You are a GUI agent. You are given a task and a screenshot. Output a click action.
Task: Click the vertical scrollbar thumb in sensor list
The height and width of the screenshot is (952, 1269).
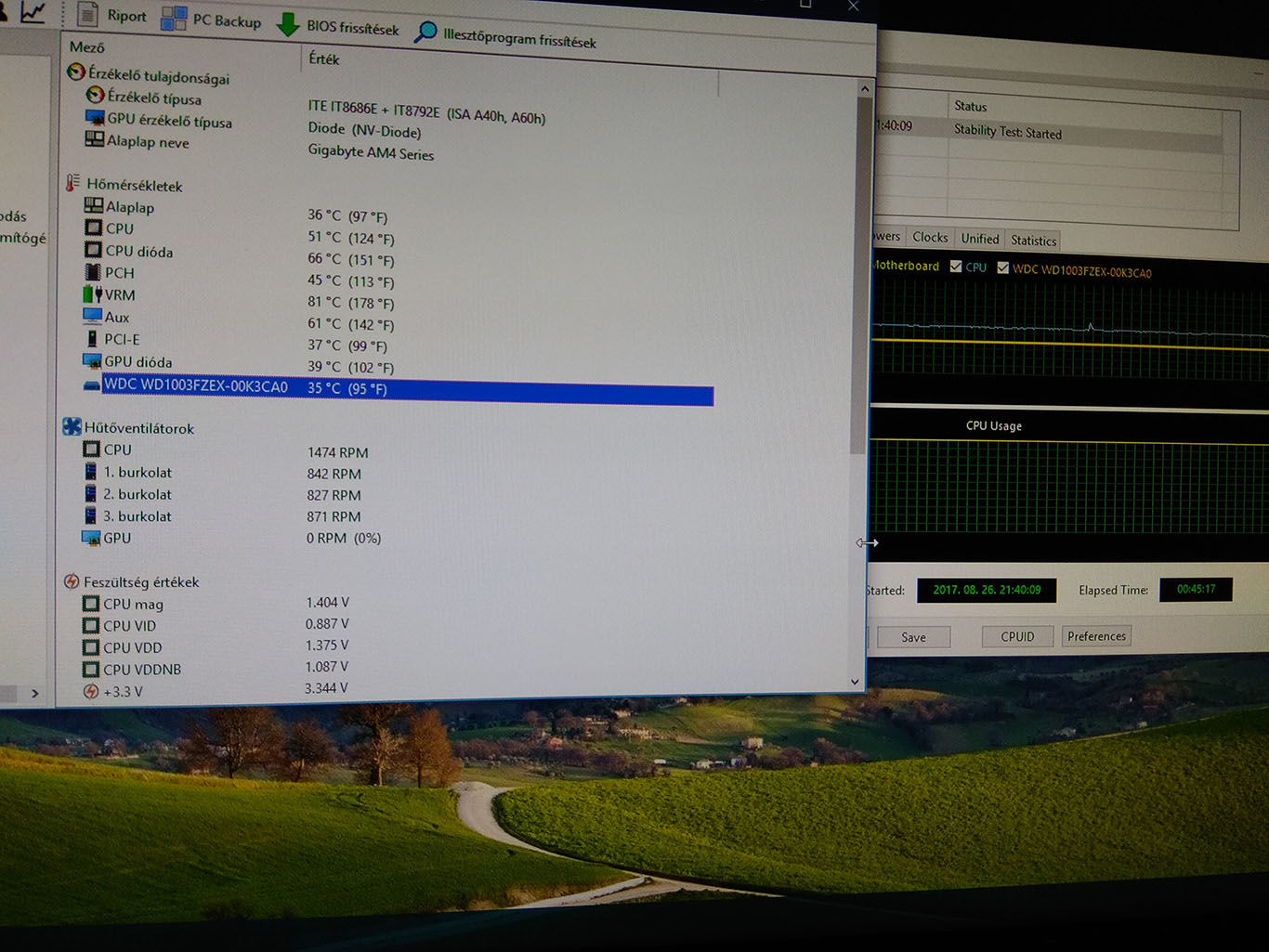click(x=861, y=274)
